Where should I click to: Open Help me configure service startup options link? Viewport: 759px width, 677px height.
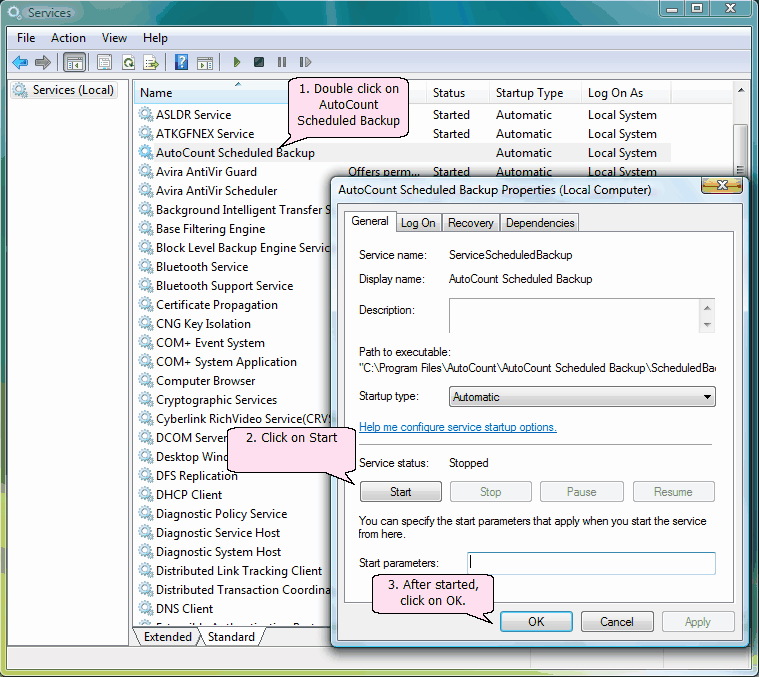[457, 427]
